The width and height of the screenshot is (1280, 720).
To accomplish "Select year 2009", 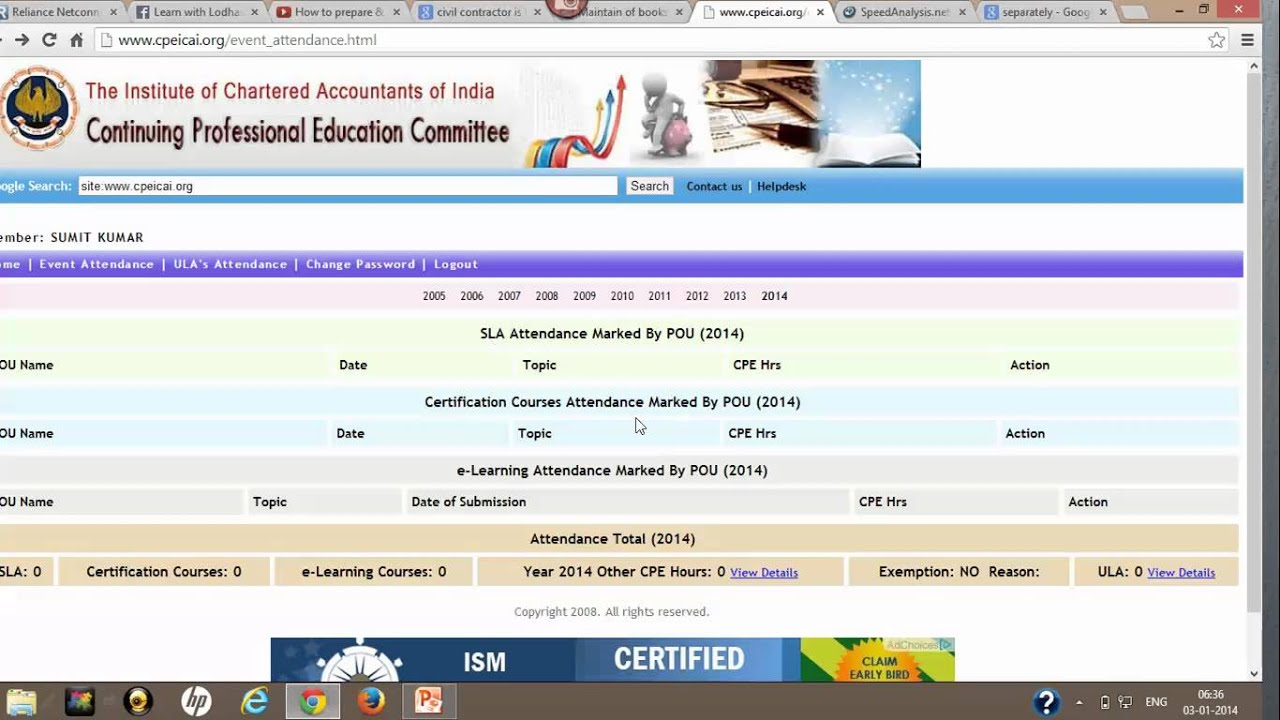I will (584, 296).
